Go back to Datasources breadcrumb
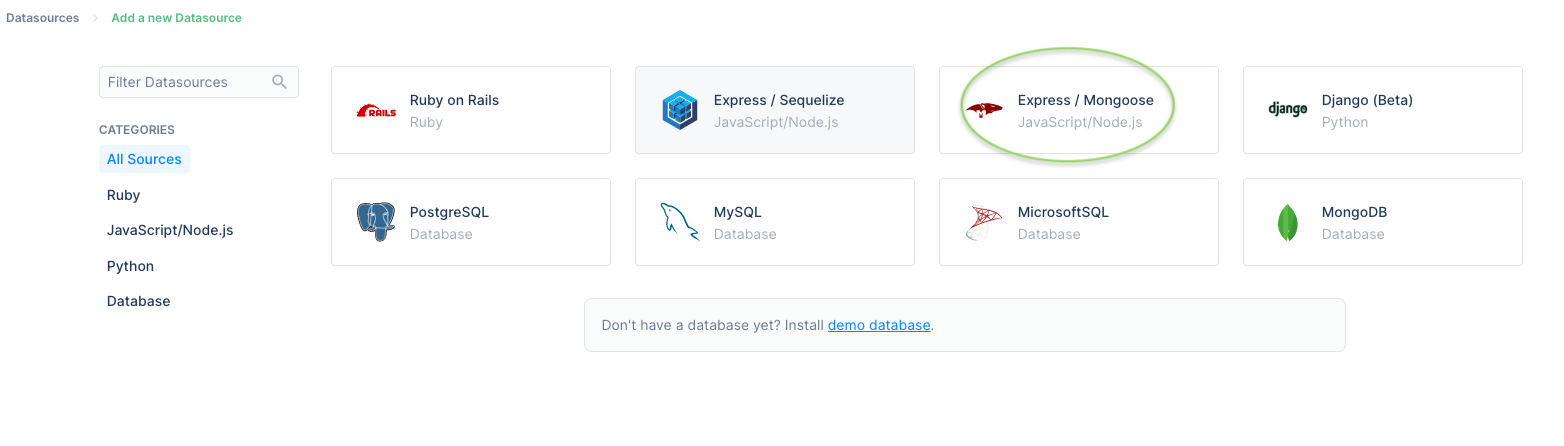The image size is (1564, 446). click(43, 18)
